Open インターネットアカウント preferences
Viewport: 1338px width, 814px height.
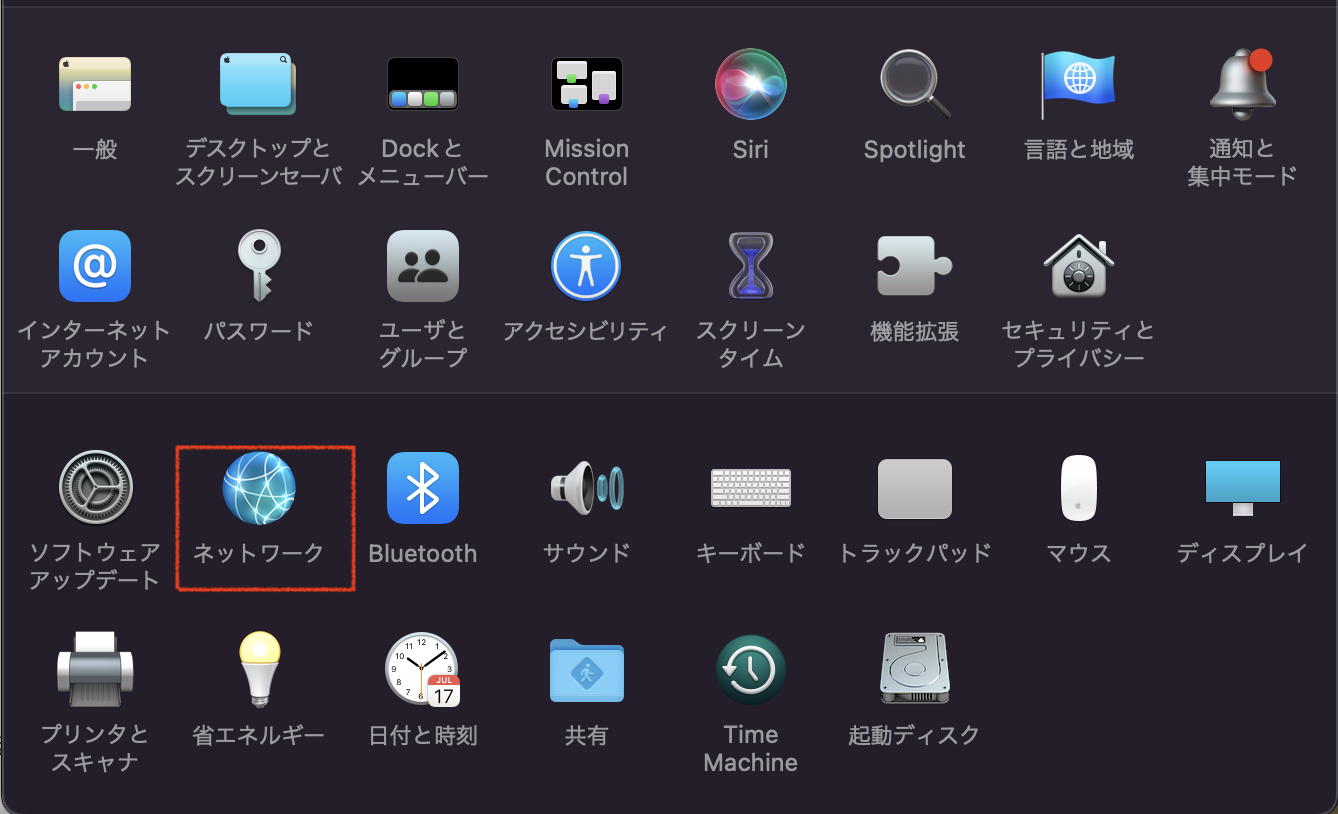tap(95, 266)
